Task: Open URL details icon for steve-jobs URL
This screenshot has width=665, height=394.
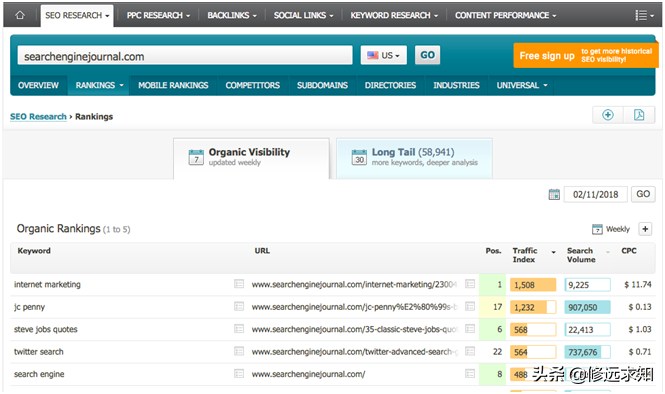Action: click(470, 329)
